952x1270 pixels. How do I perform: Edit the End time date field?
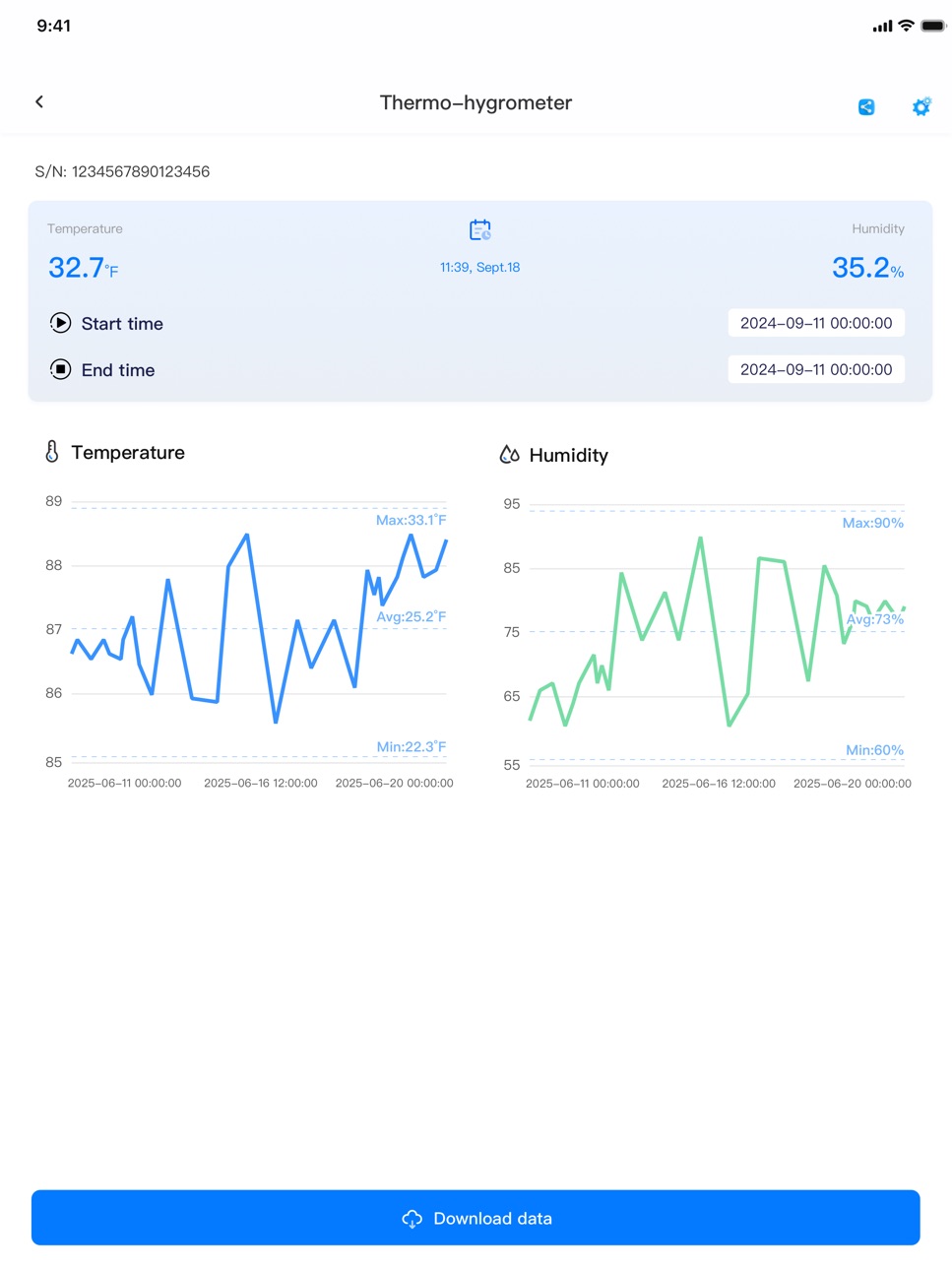pyautogui.click(x=816, y=369)
